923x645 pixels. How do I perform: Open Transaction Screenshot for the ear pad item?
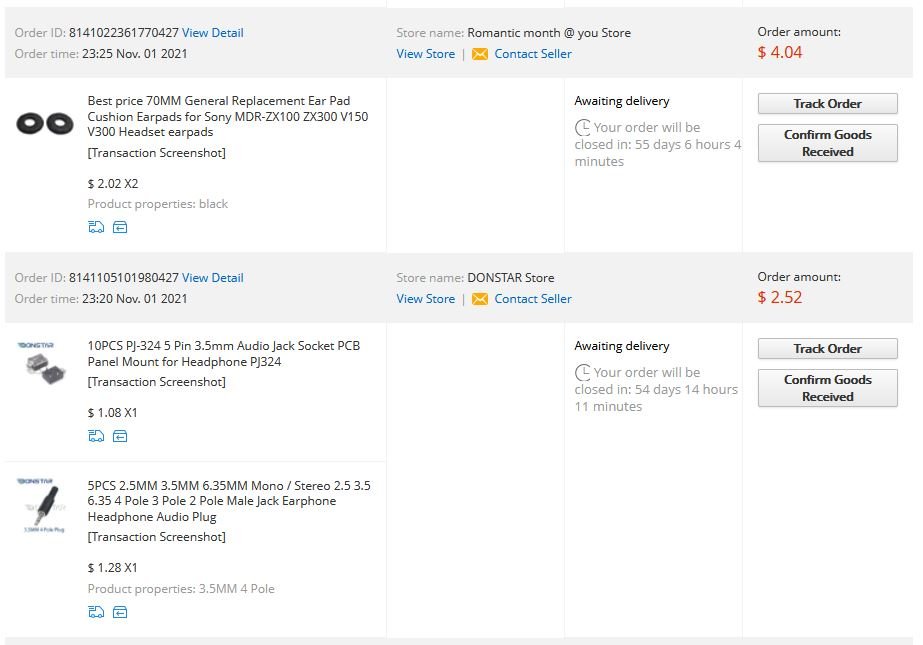157,153
